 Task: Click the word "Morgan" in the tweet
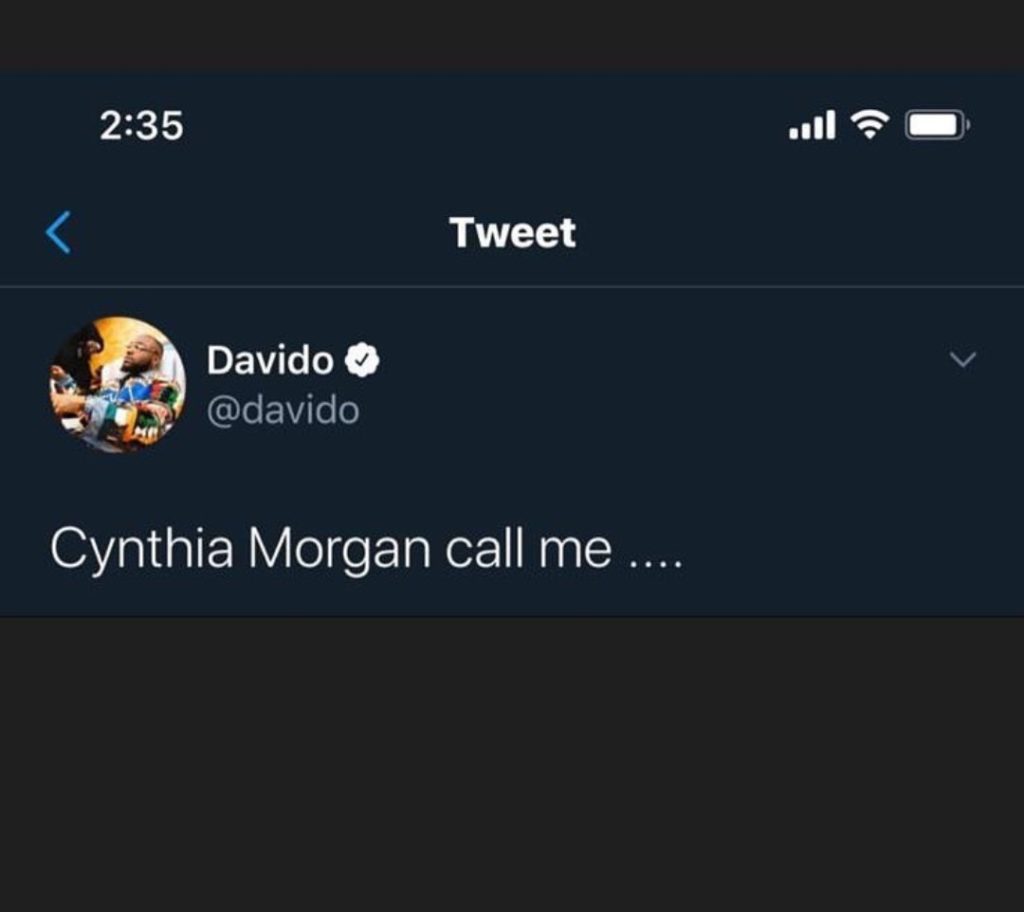coord(339,549)
